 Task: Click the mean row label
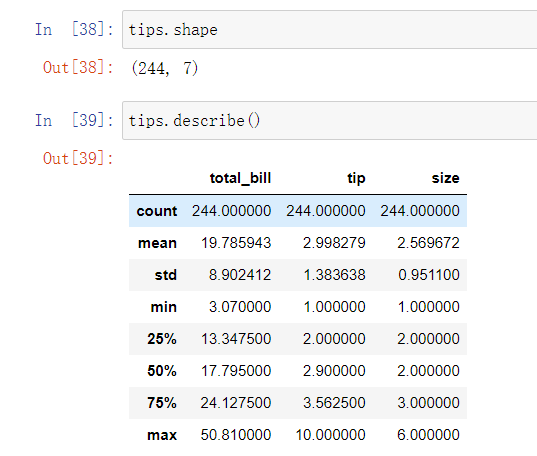(x=157, y=243)
